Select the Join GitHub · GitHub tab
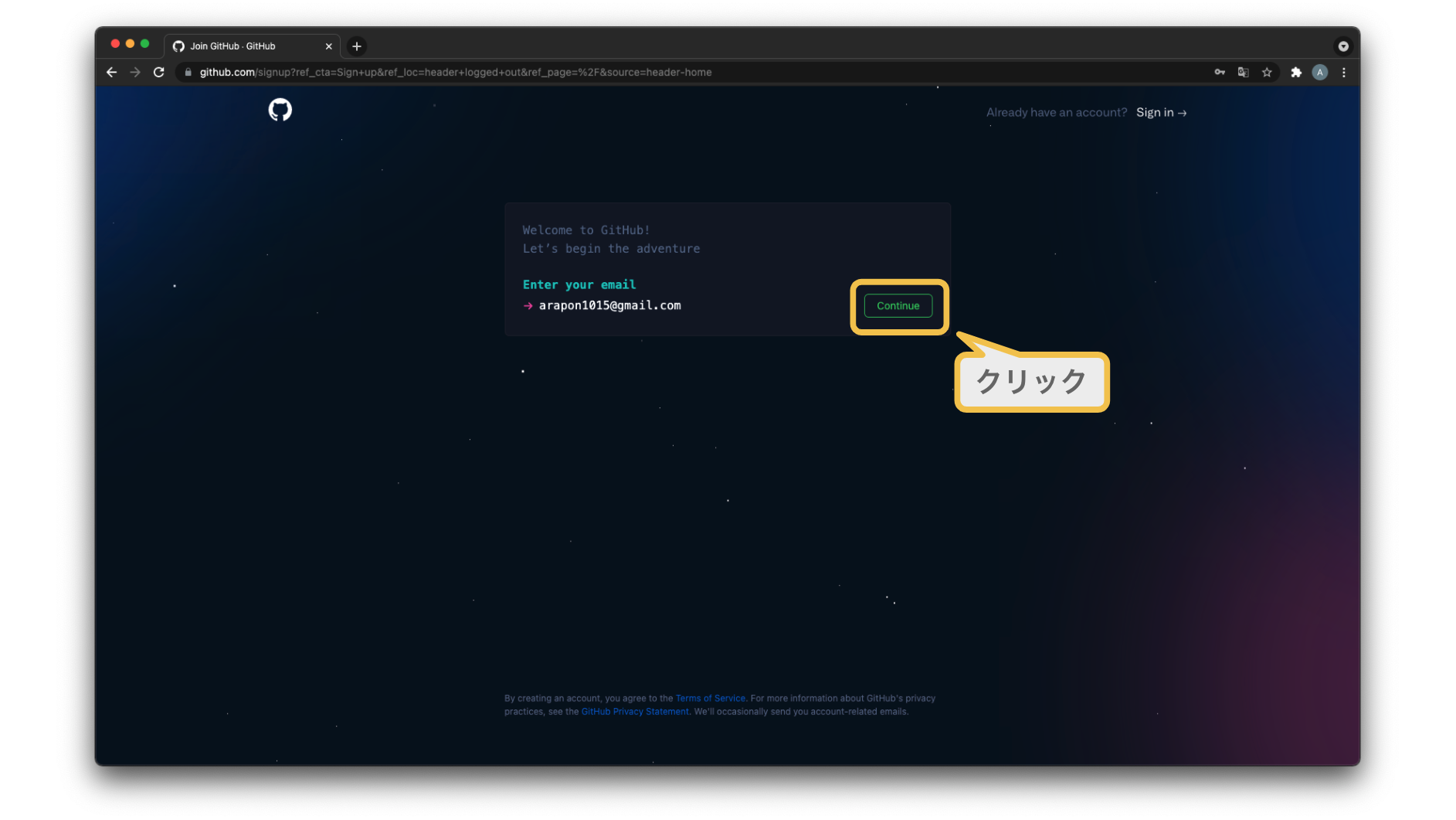 coord(252,46)
